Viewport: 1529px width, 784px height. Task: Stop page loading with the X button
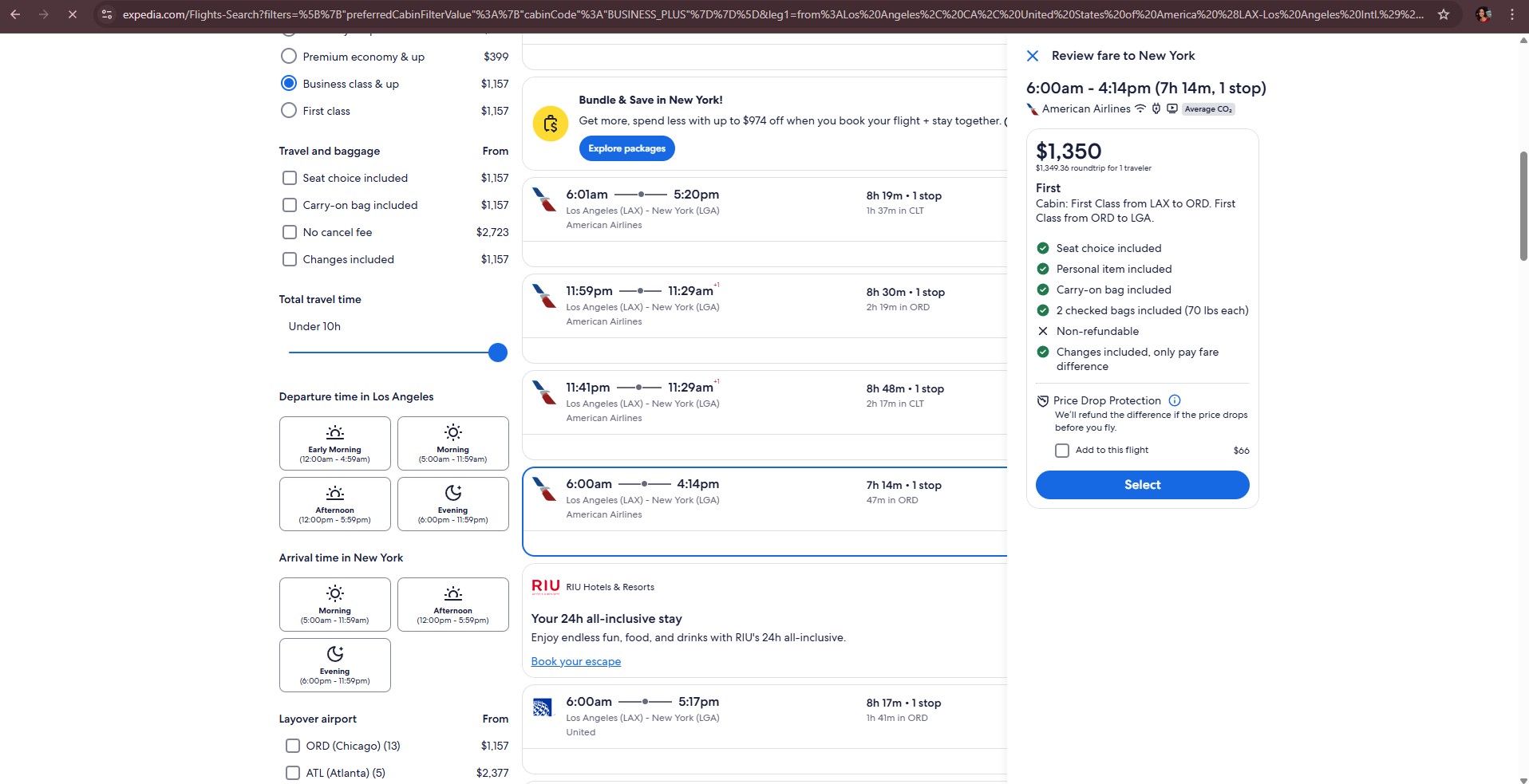click(x=72, y=14)
